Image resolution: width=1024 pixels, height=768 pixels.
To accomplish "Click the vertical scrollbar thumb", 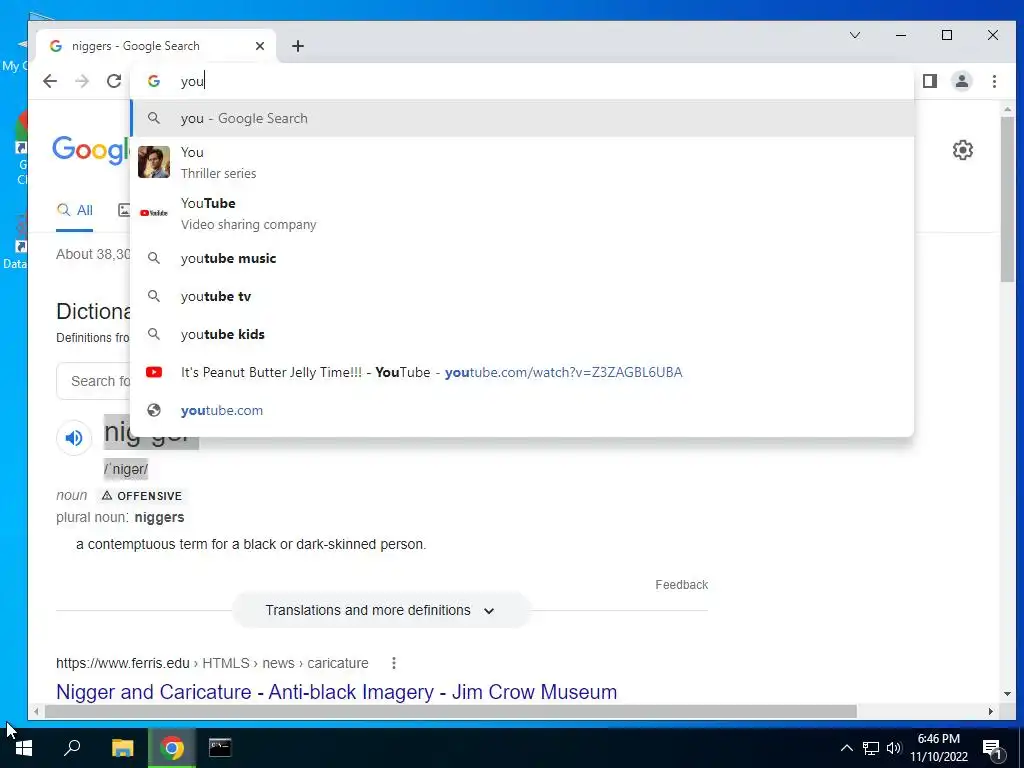I will point(1007,199).
